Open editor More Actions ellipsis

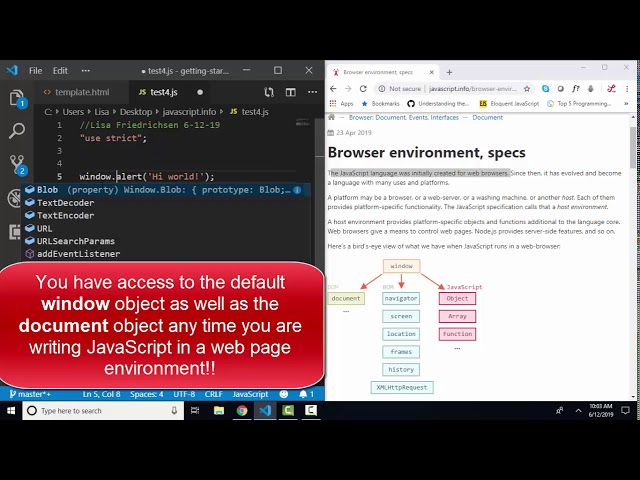313,92
